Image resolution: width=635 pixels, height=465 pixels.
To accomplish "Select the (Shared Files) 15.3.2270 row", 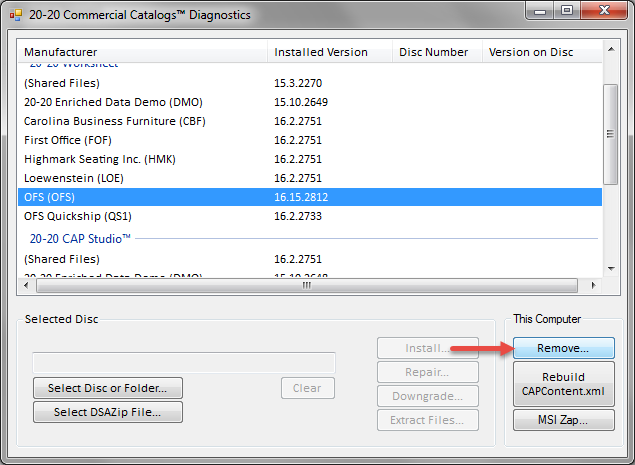I will coord(310,83).
